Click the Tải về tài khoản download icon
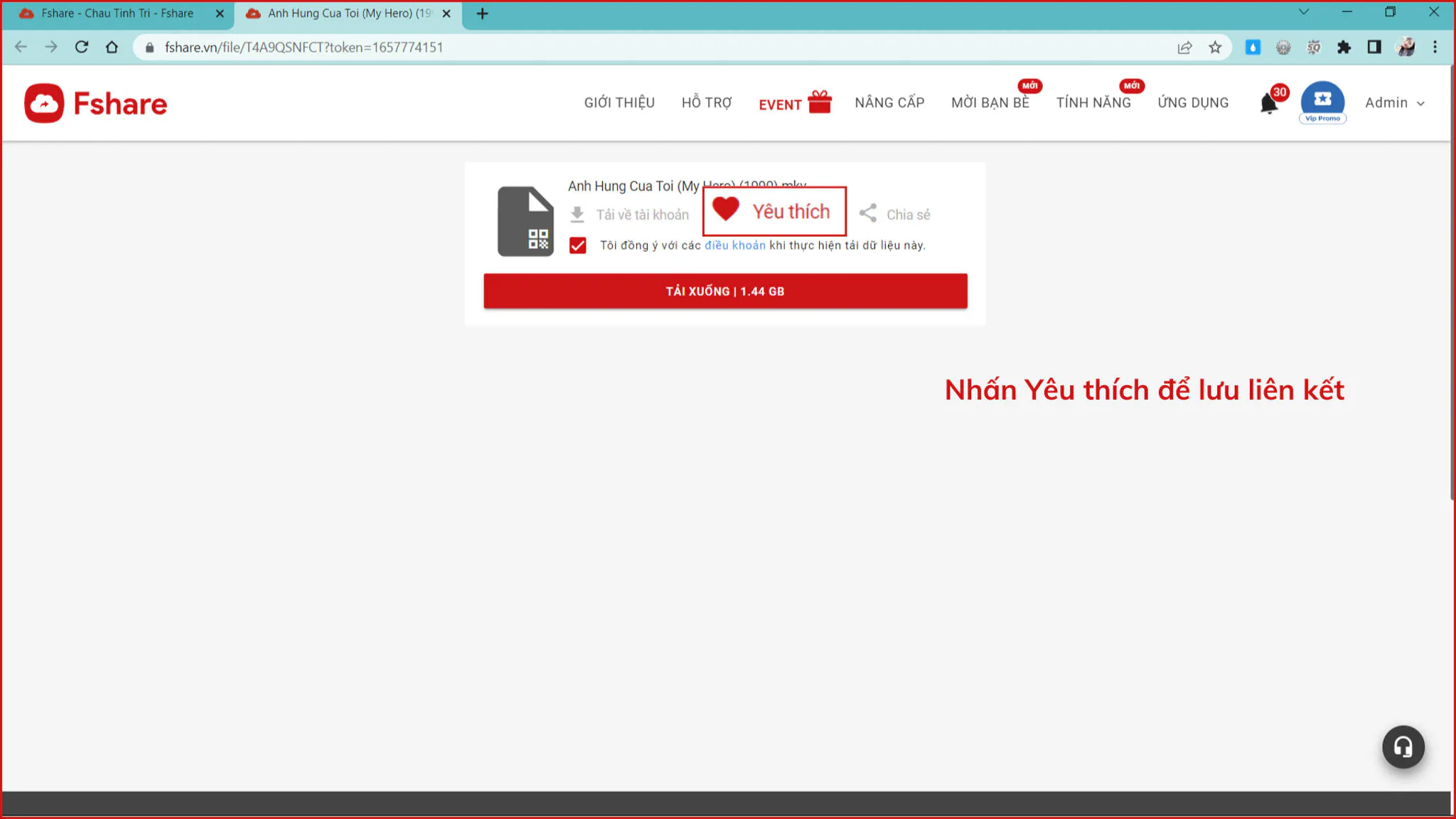Viewport: 1456px width, 819px height. click(577, 214)
